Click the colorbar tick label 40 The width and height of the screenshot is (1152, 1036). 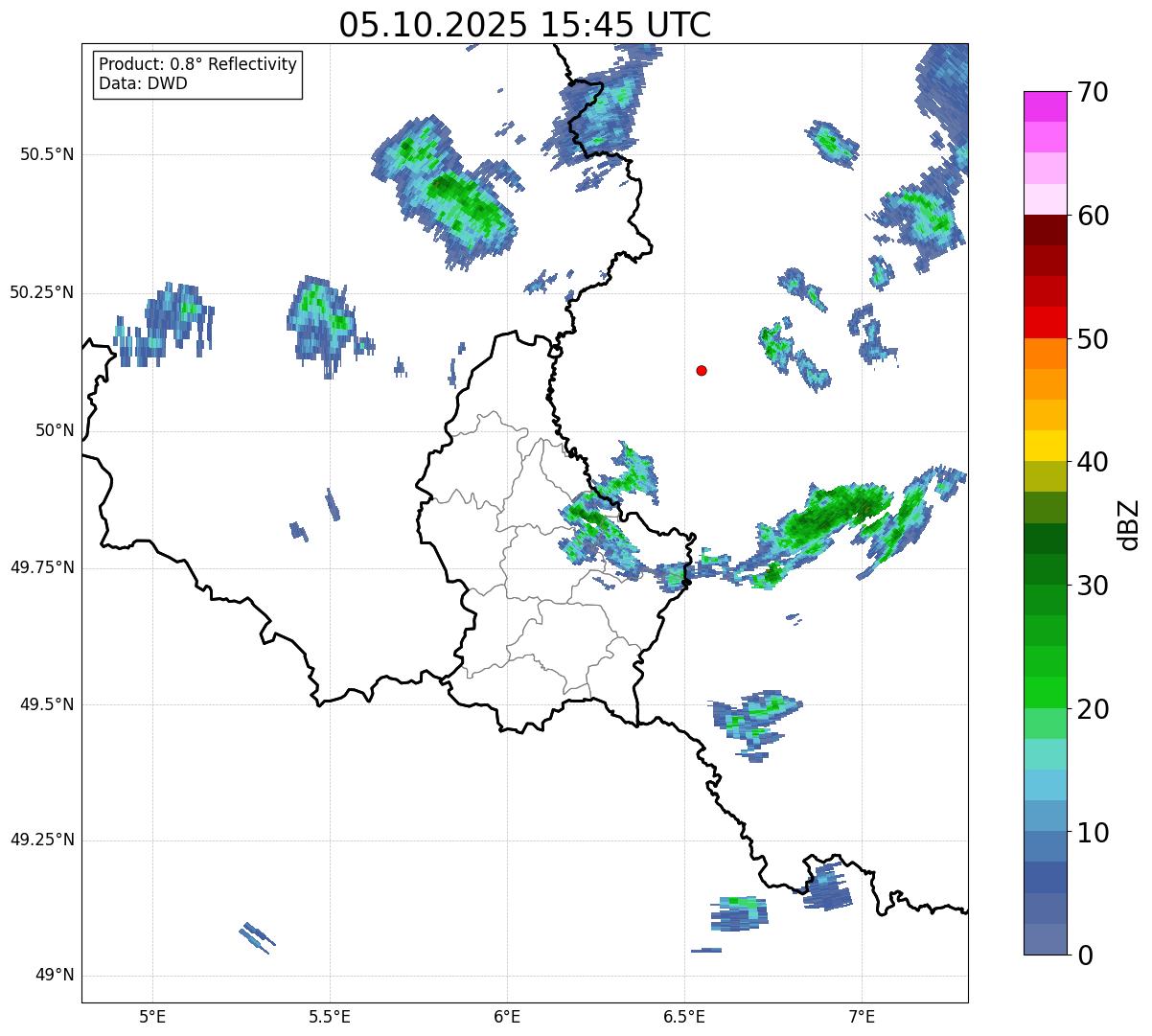(1093, 463)
